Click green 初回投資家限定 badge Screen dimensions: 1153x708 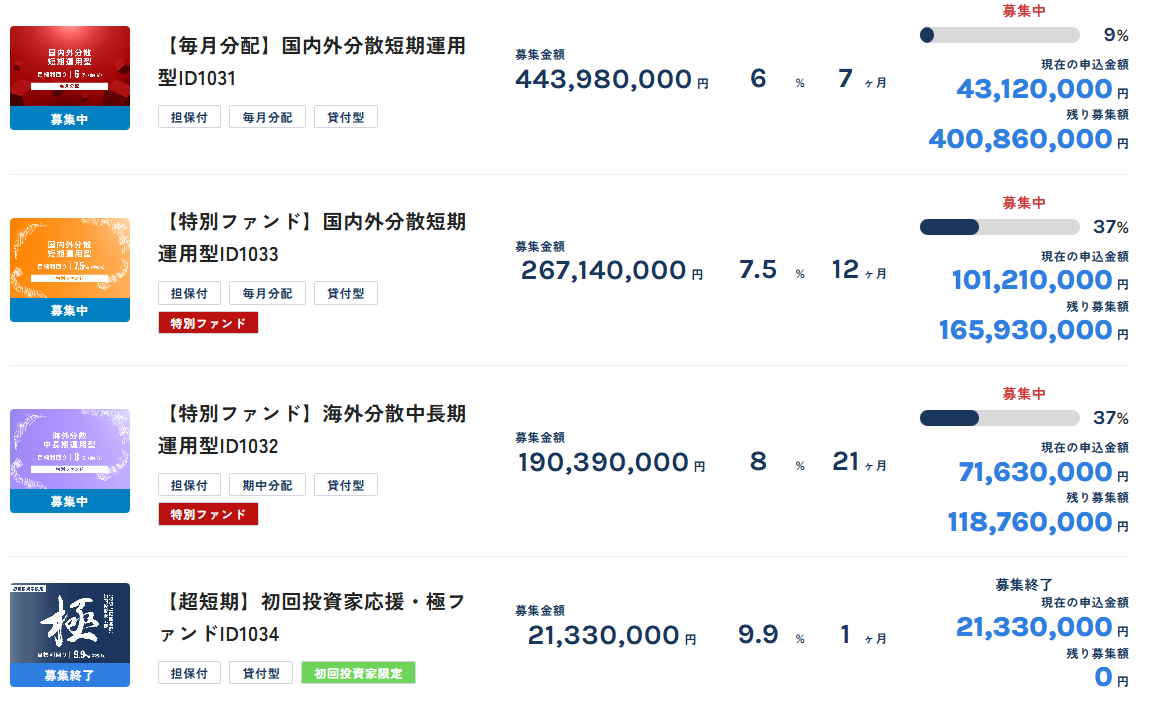coord(358,673)
